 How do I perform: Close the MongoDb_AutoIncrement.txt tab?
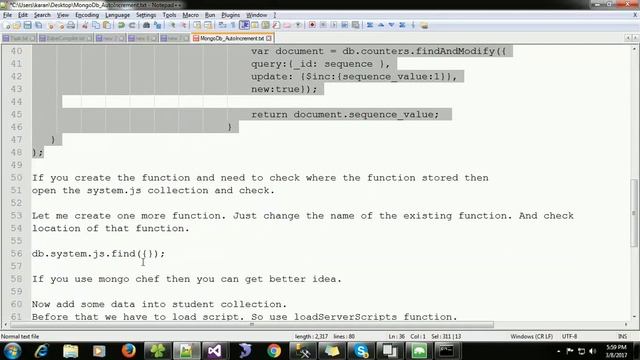[x=269, y=38]
